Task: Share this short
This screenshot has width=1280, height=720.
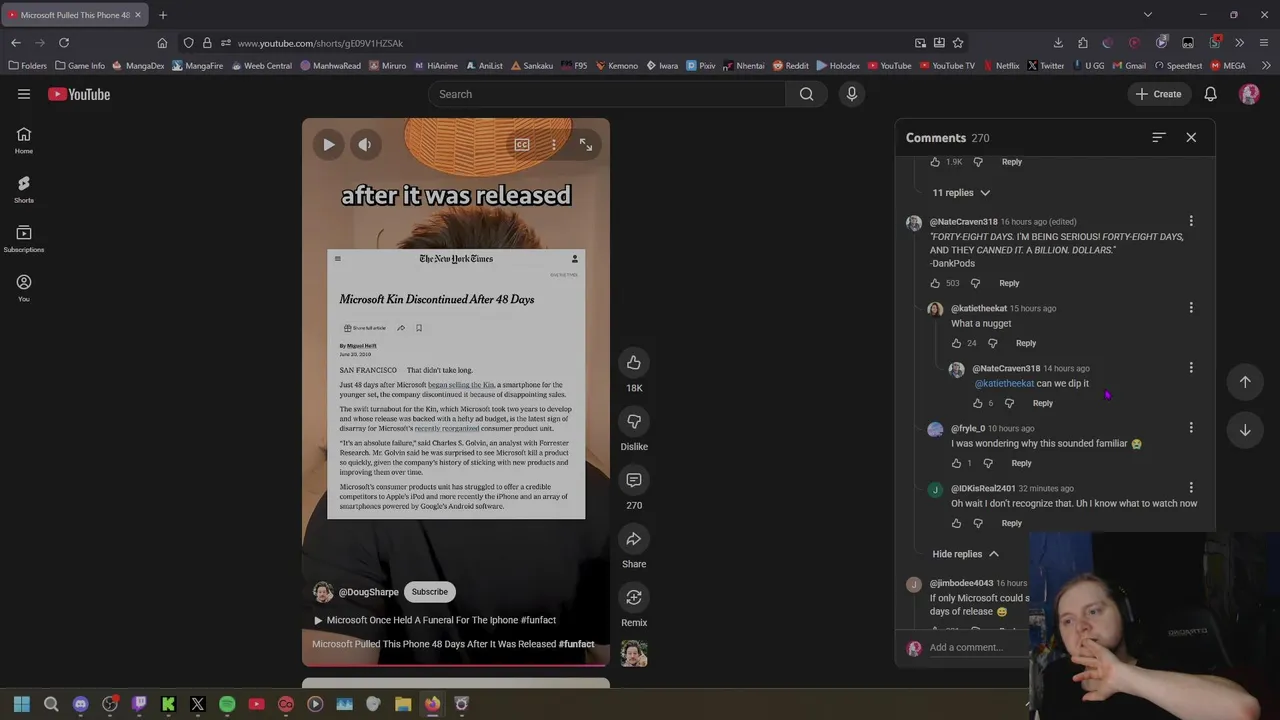Action: (x=634, y=539)
